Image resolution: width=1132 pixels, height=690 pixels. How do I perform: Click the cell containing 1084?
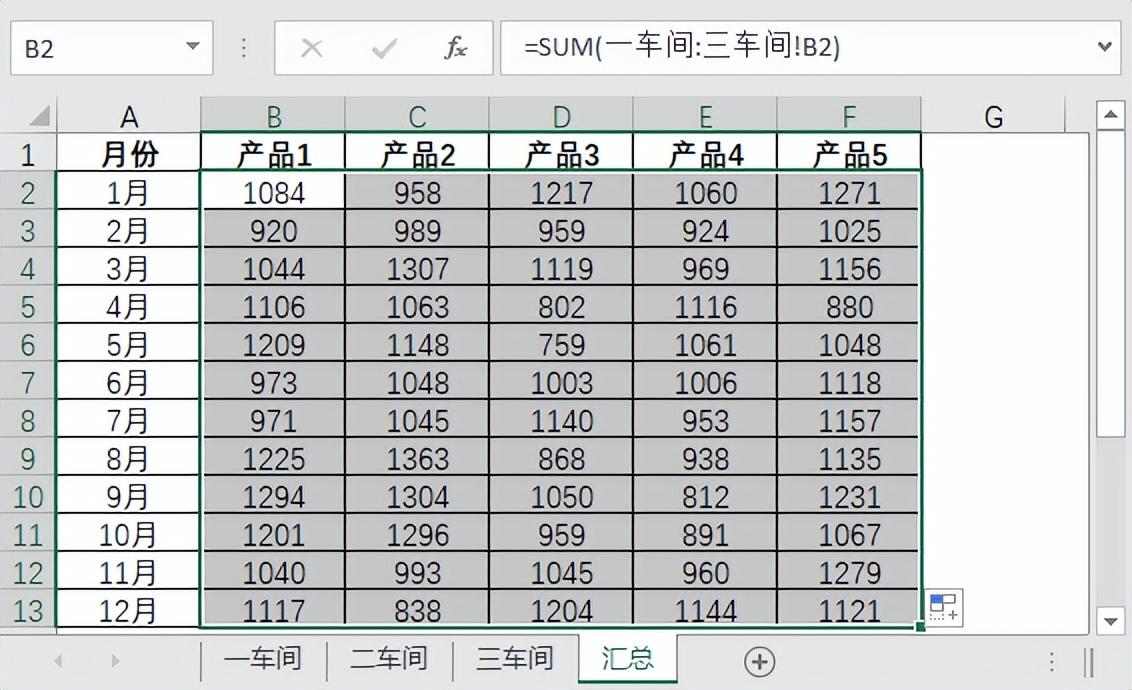tap(273, 192)
